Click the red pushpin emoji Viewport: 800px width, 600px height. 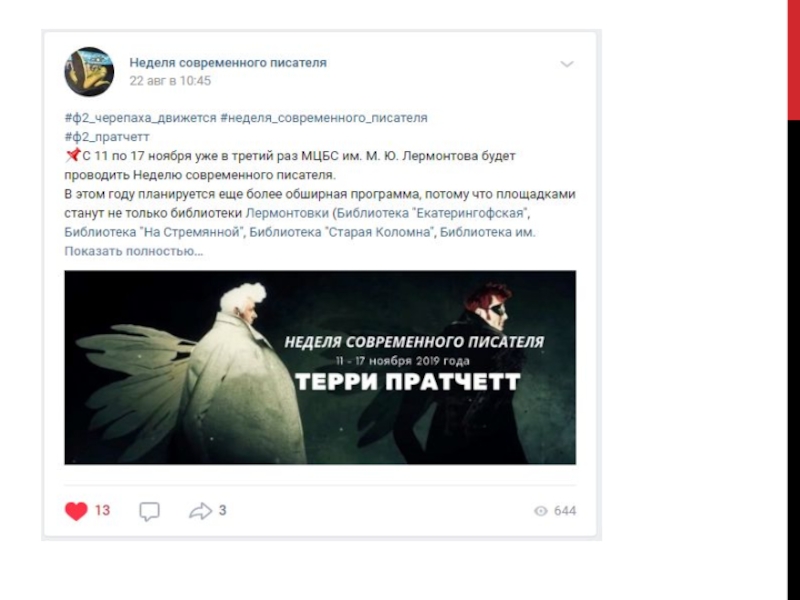click(x=73, y=155)
